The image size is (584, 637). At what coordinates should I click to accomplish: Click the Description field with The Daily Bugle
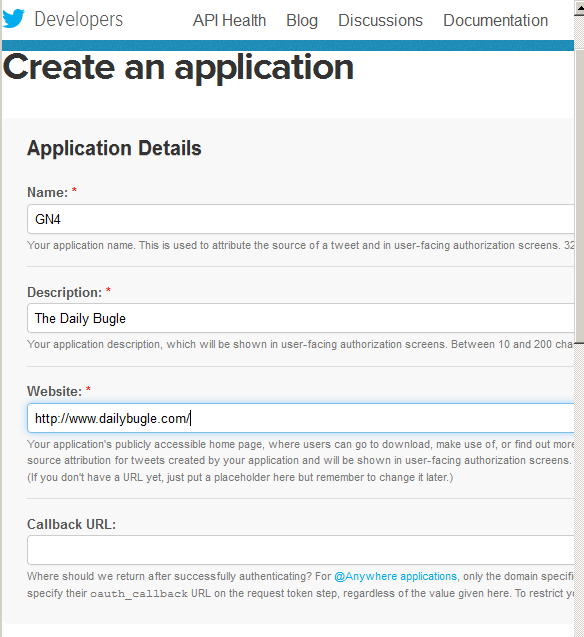pos(301,318)
